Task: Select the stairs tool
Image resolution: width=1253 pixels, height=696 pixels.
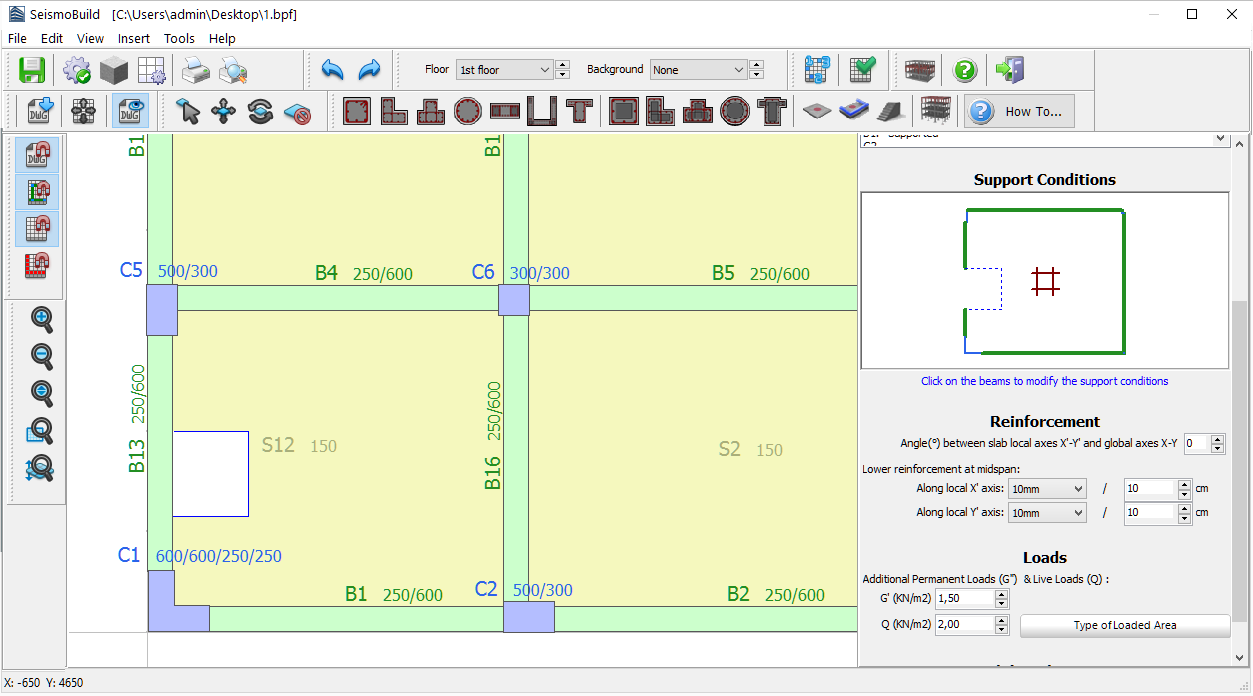Action: [892, 111]
